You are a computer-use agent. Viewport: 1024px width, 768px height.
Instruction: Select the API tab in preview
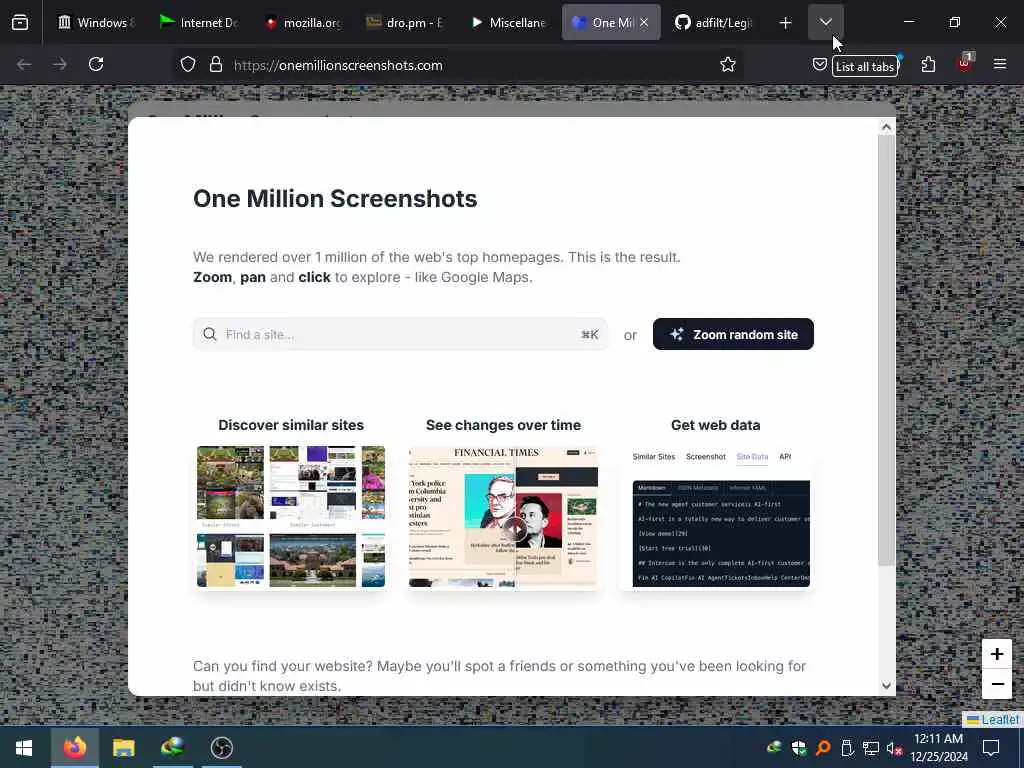785,456
